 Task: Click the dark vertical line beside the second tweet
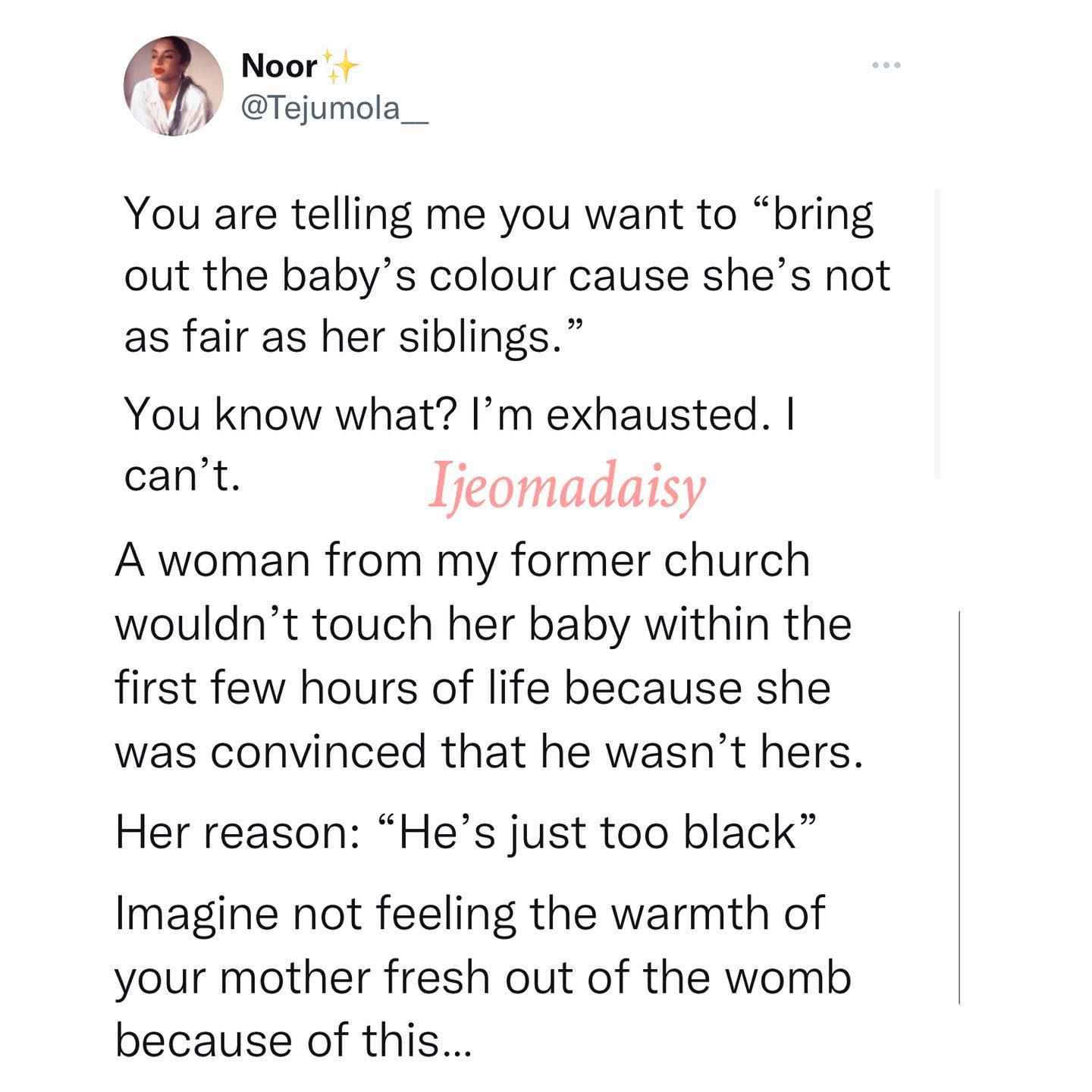click(x=959, y=806)
